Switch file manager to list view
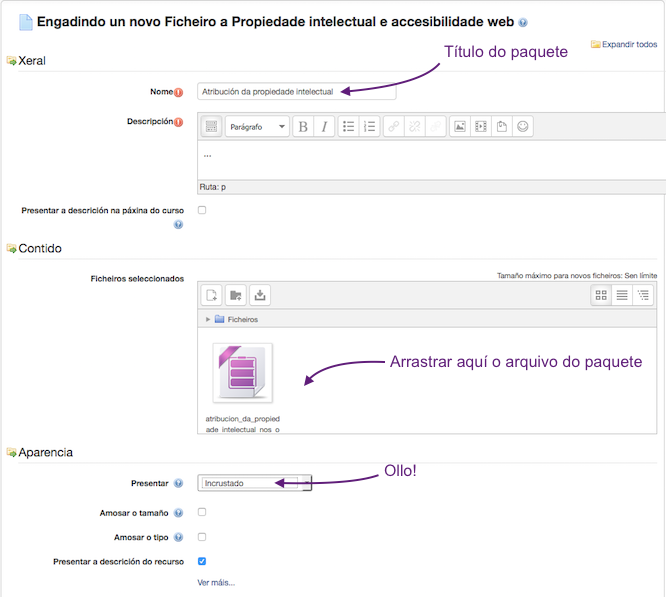666x597 pixels. tap(622, 295)
